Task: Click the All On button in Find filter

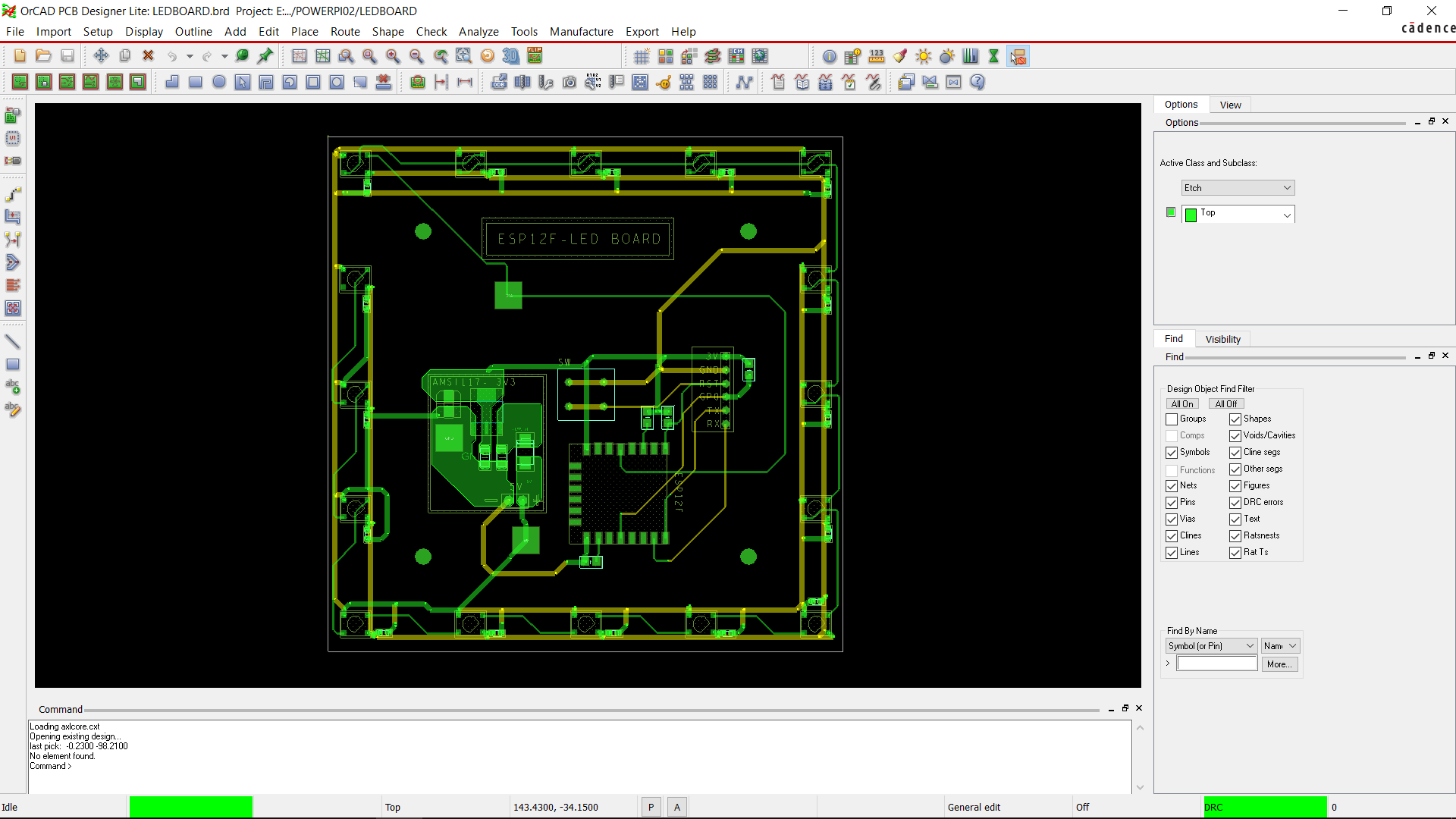Action: pos(1182,404)
